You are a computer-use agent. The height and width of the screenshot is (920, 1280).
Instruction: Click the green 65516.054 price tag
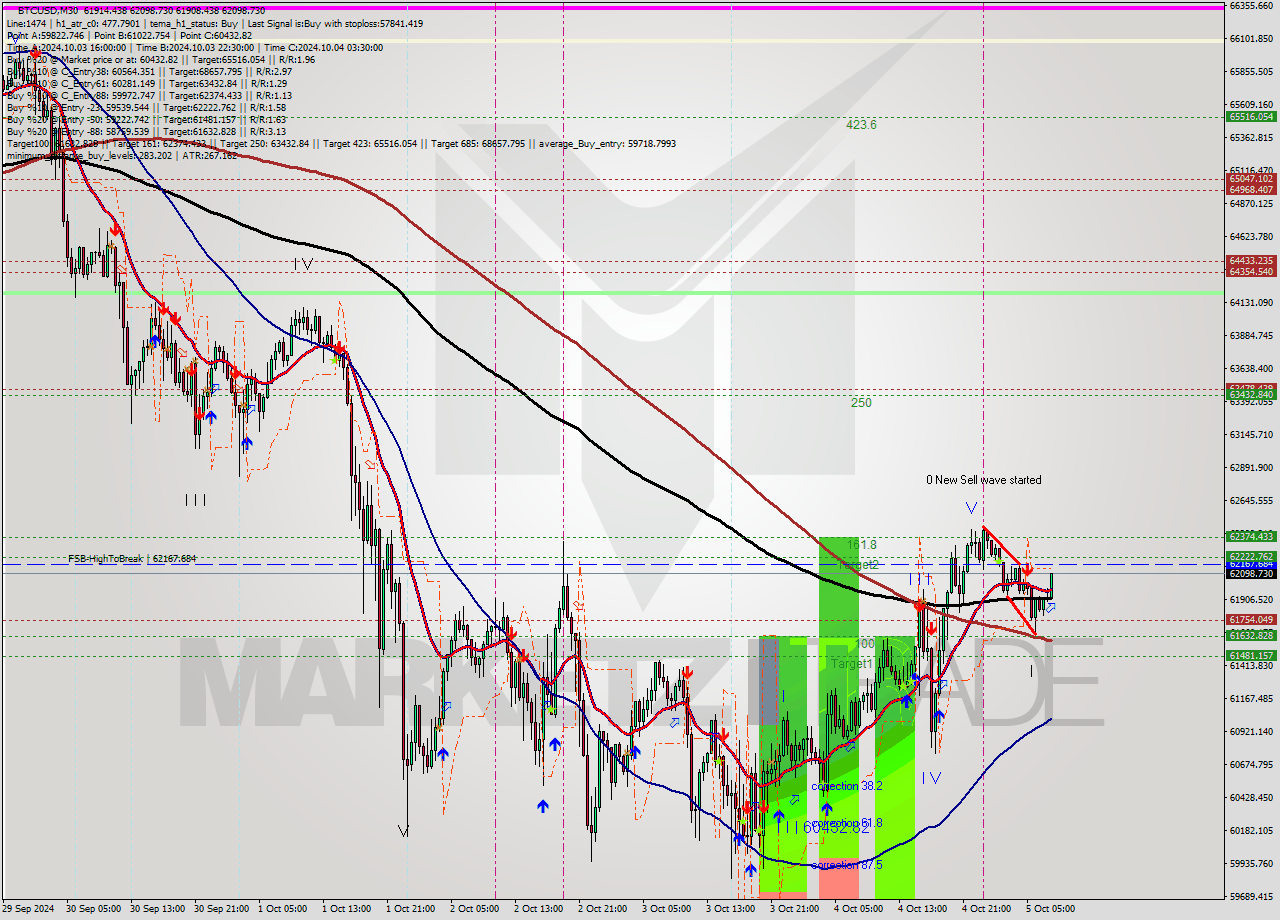click(x=1251, y=116)
